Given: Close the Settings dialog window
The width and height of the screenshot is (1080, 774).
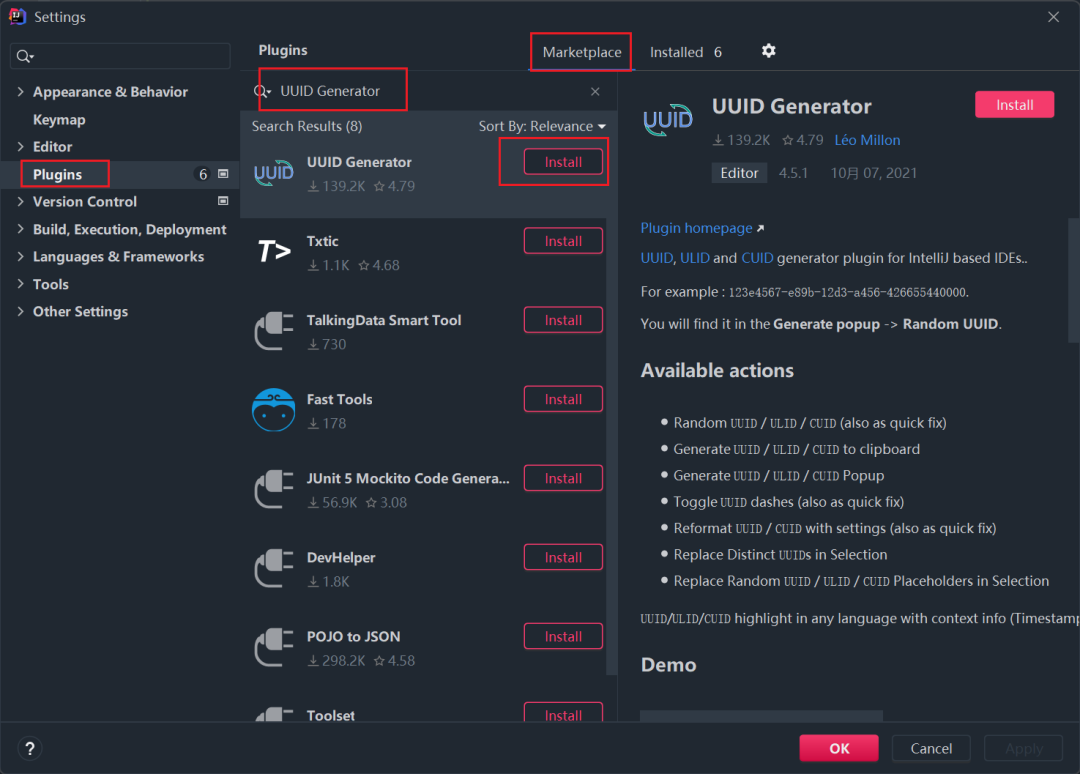Looking at the screenshot, I should (x=1053, y=17).
